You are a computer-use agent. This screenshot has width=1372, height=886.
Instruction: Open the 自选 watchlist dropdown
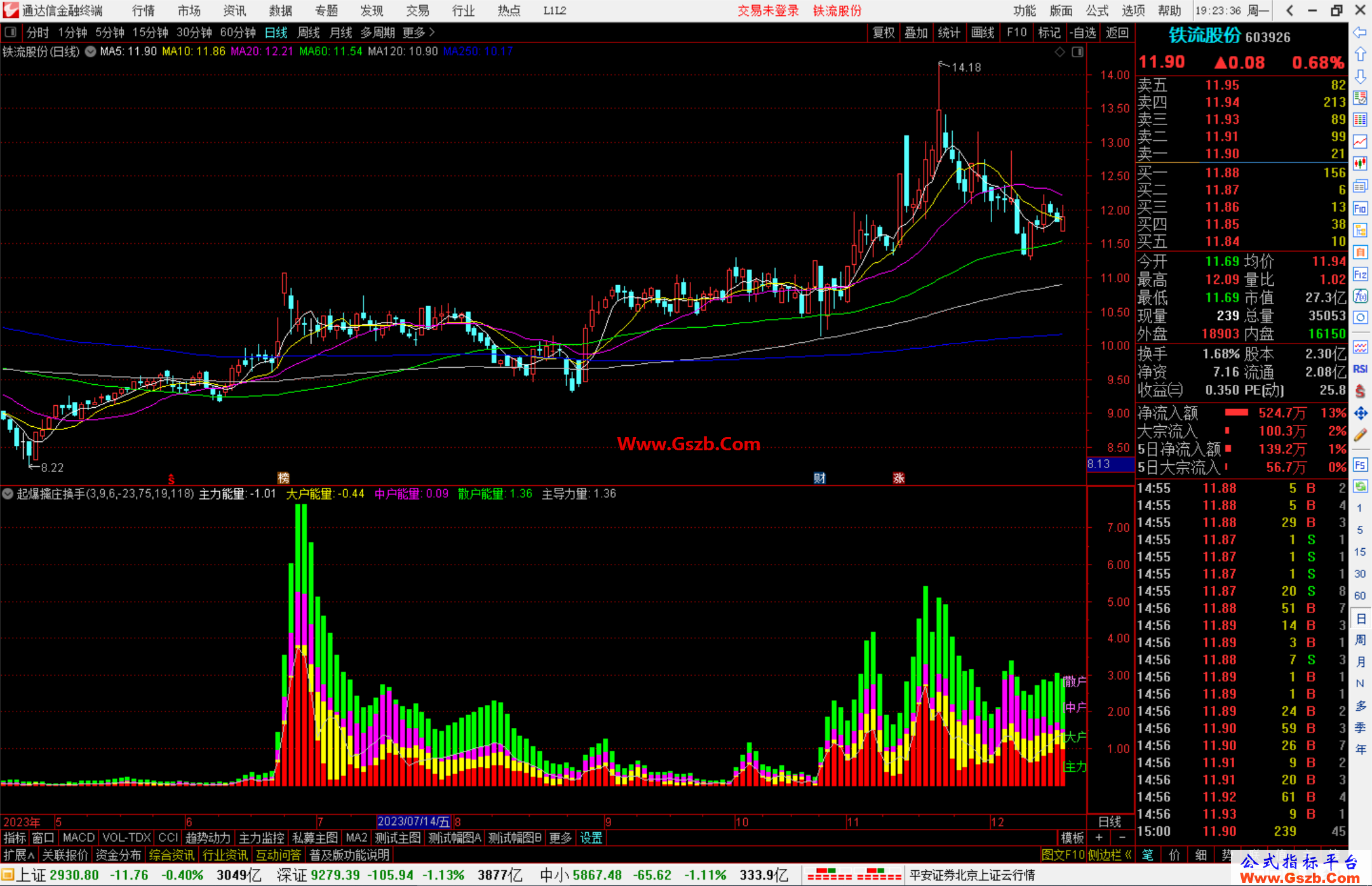click(1082, 32)
